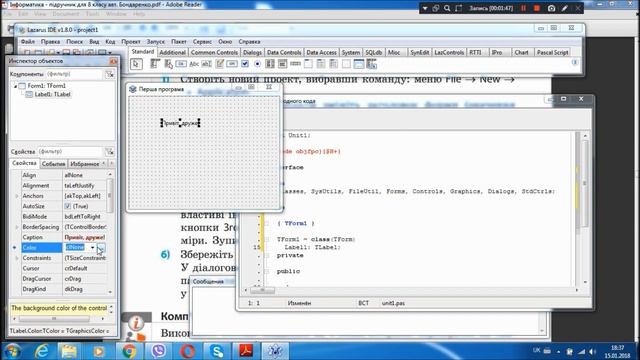This screenshot has width=640, height=360.
Task: Click the Color property ellipsis button
Action: pos(101,247)
